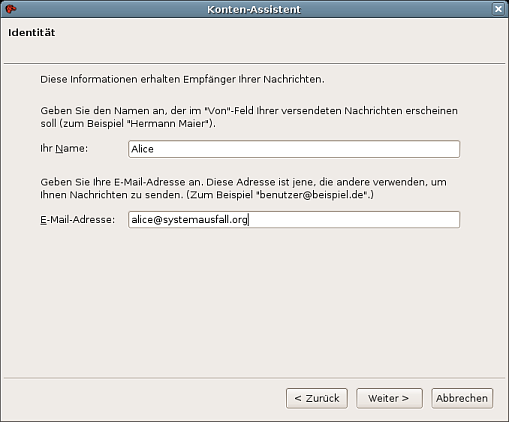Click the empty dialog area below the email field

[x=254, y=300]
